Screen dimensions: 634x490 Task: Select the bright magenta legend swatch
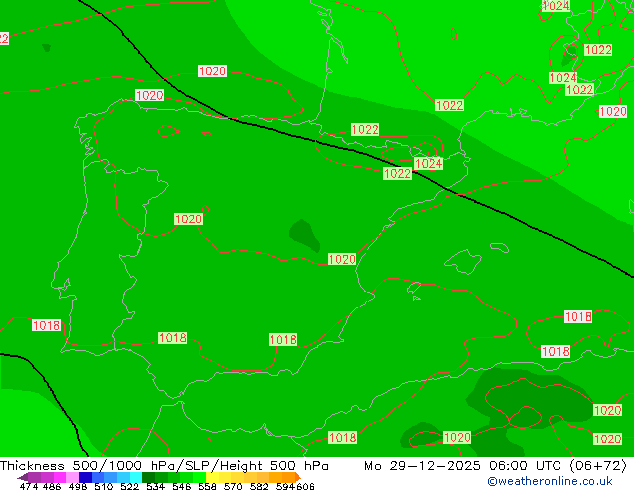coord(60,477)
